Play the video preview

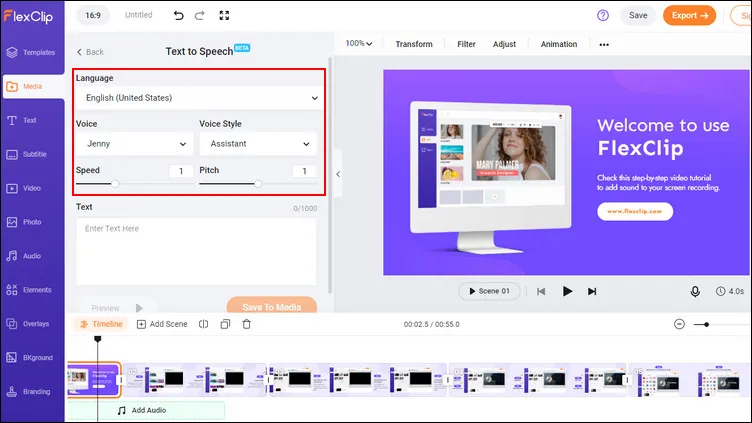(567, 291)
